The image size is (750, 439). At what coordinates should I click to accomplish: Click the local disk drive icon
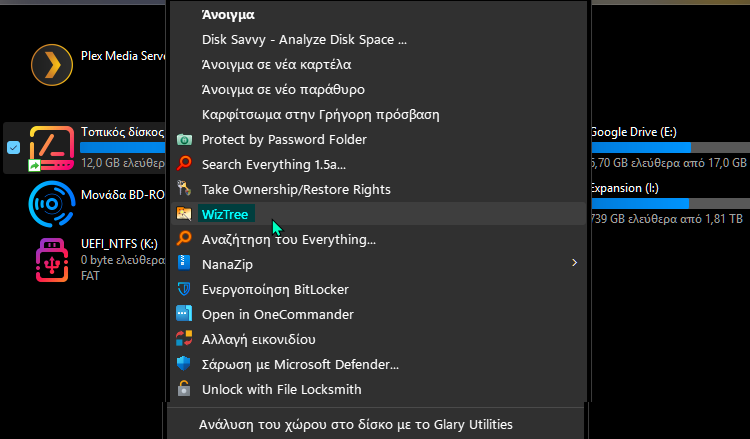47,148
